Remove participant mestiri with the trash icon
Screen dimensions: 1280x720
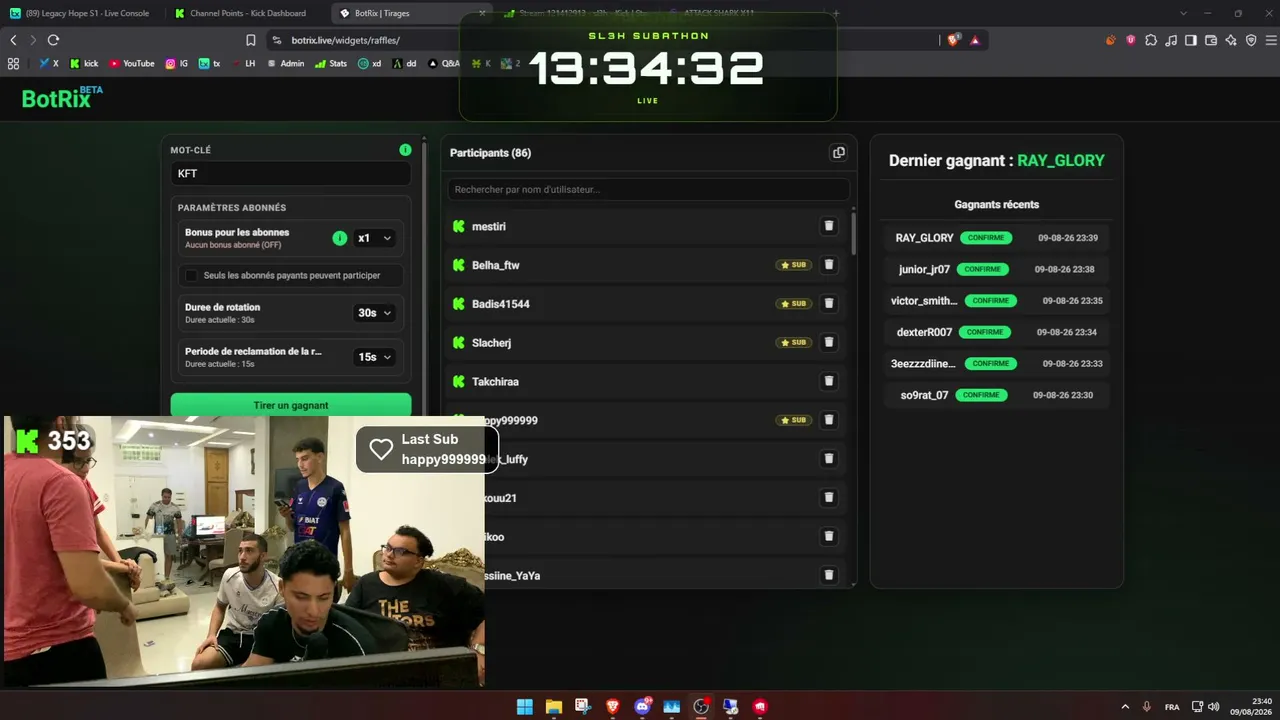tap(828, 226)
